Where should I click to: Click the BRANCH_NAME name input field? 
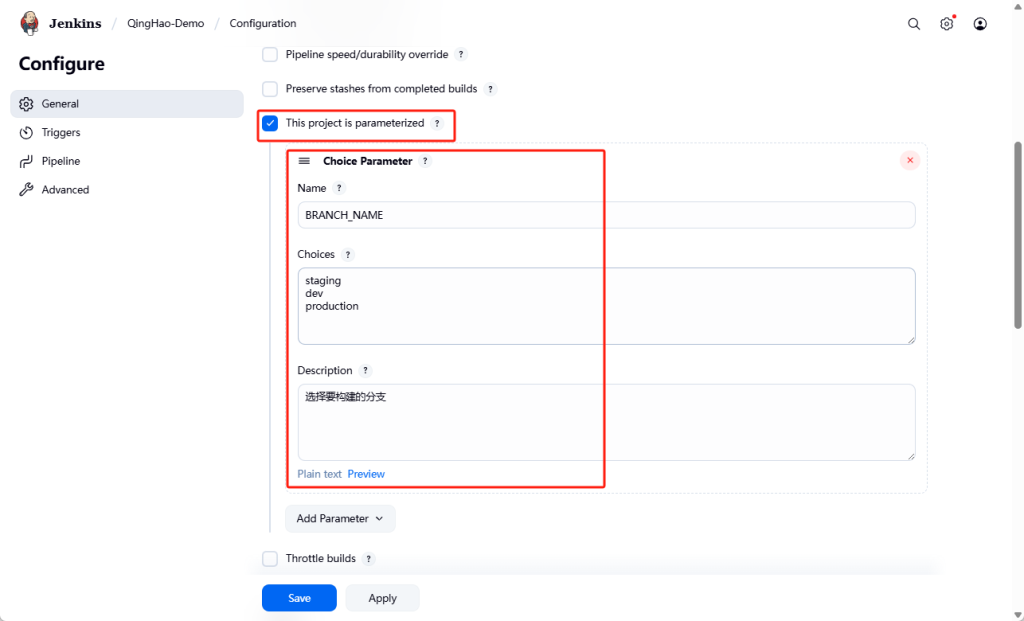[606, 215]
